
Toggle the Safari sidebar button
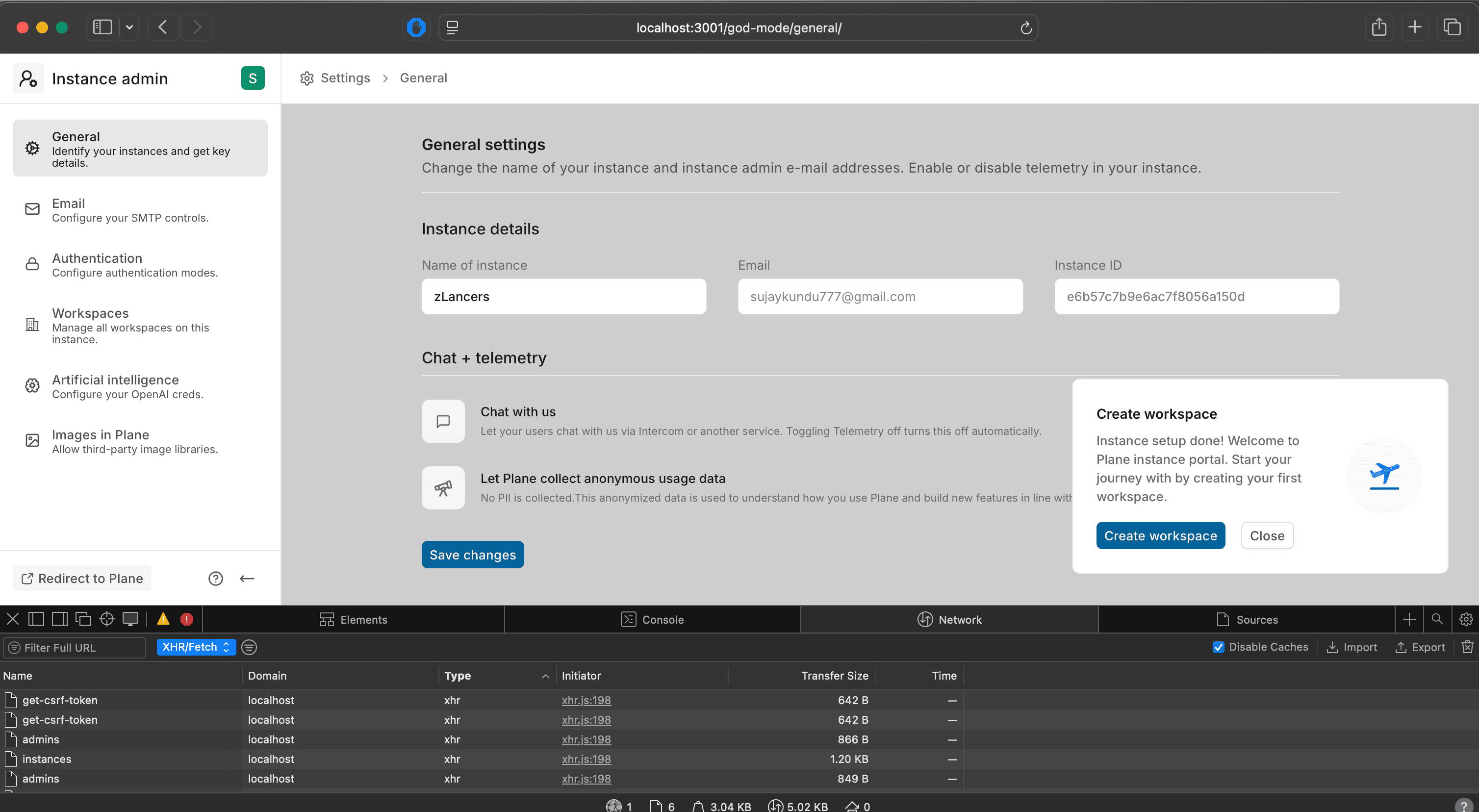pyautogui.click(x=102, y=27)
